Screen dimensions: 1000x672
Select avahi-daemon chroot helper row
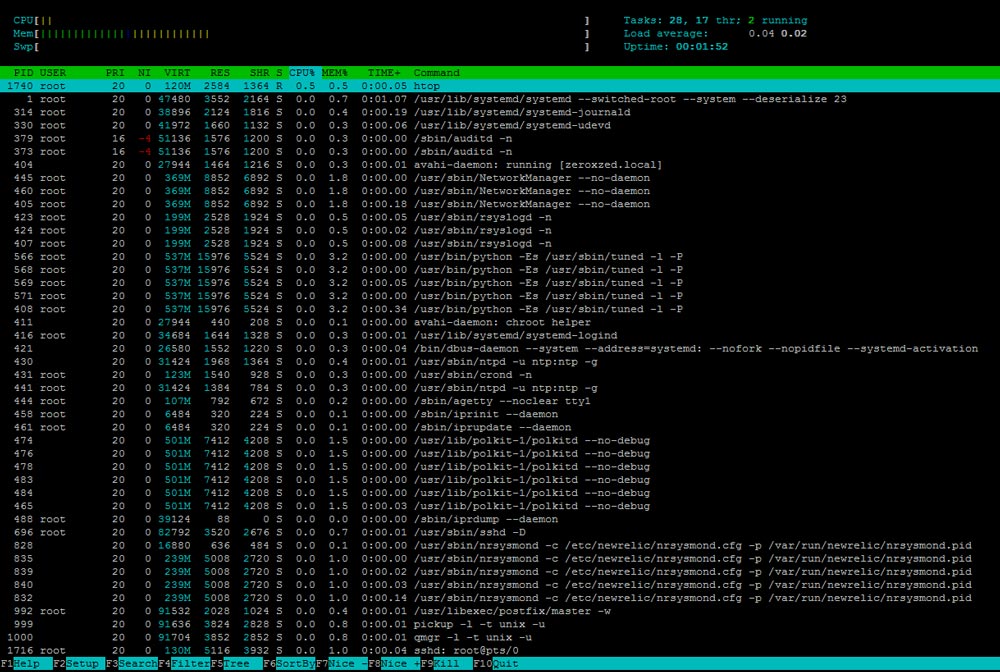pyautogui.click(x=500, y=322)
